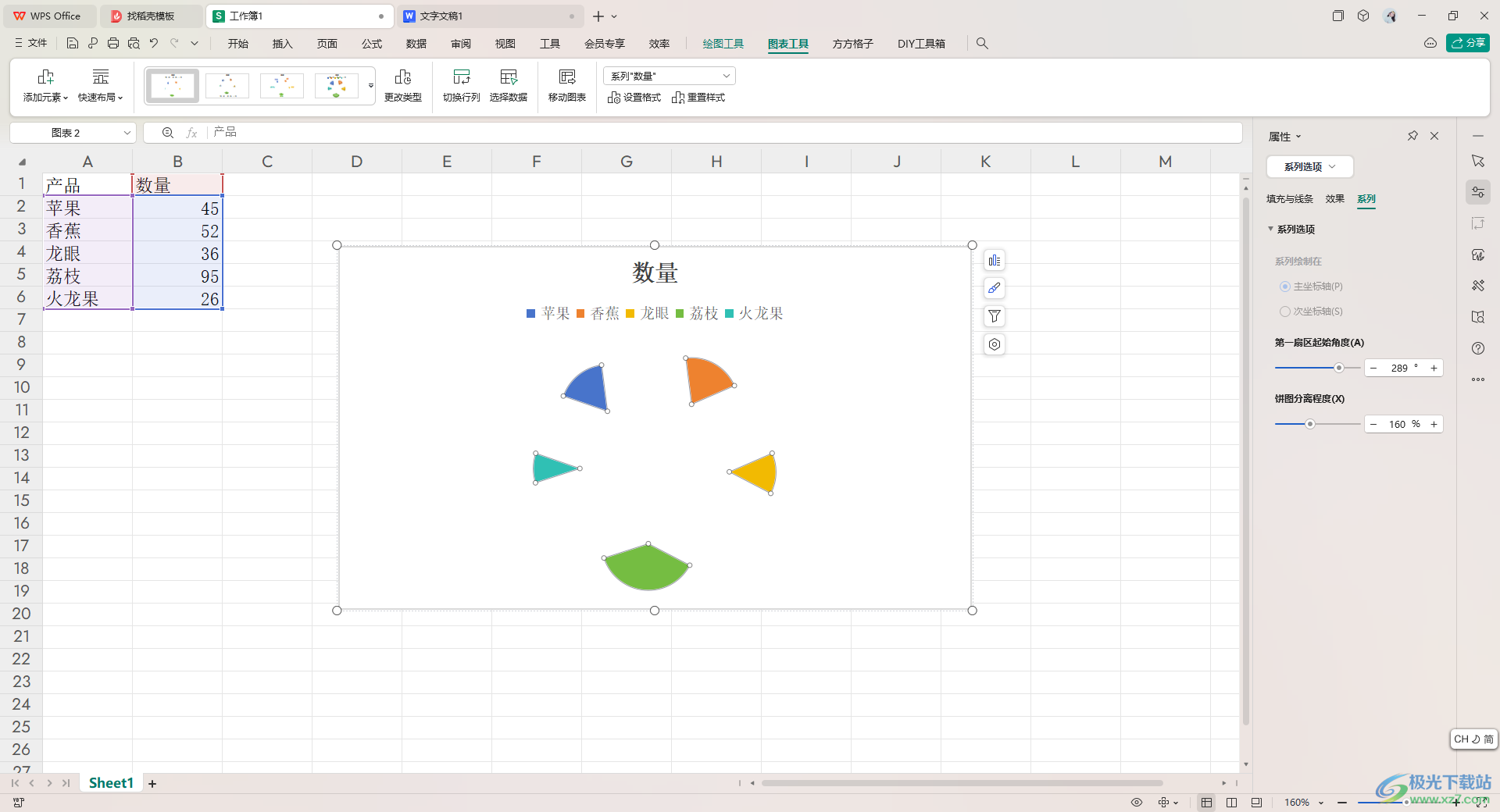Click Change Type (更改类型) icon

point(403,86)
